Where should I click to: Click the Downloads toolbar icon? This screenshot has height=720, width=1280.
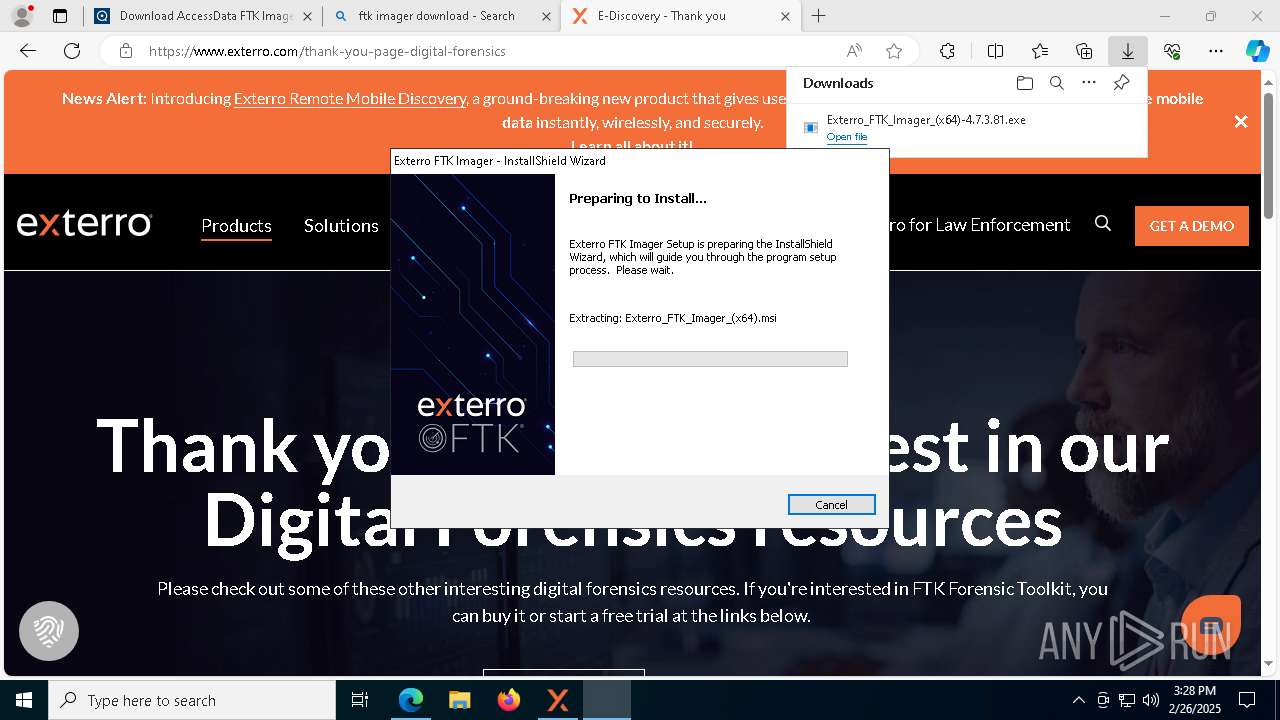pyautogui.click(x=1127, y=51)
